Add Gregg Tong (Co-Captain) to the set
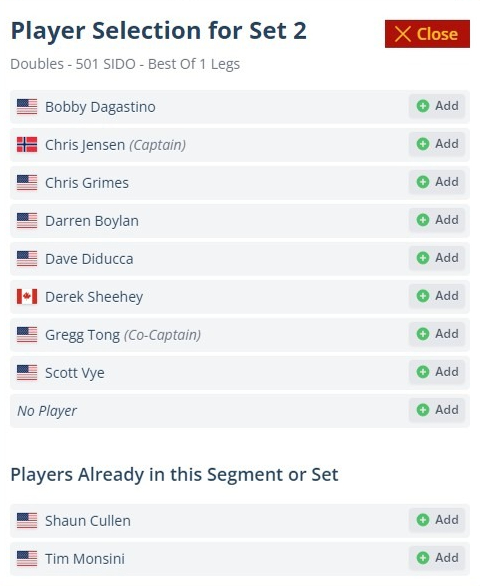This screenshot has height=586, width=480. click(437, 334)
